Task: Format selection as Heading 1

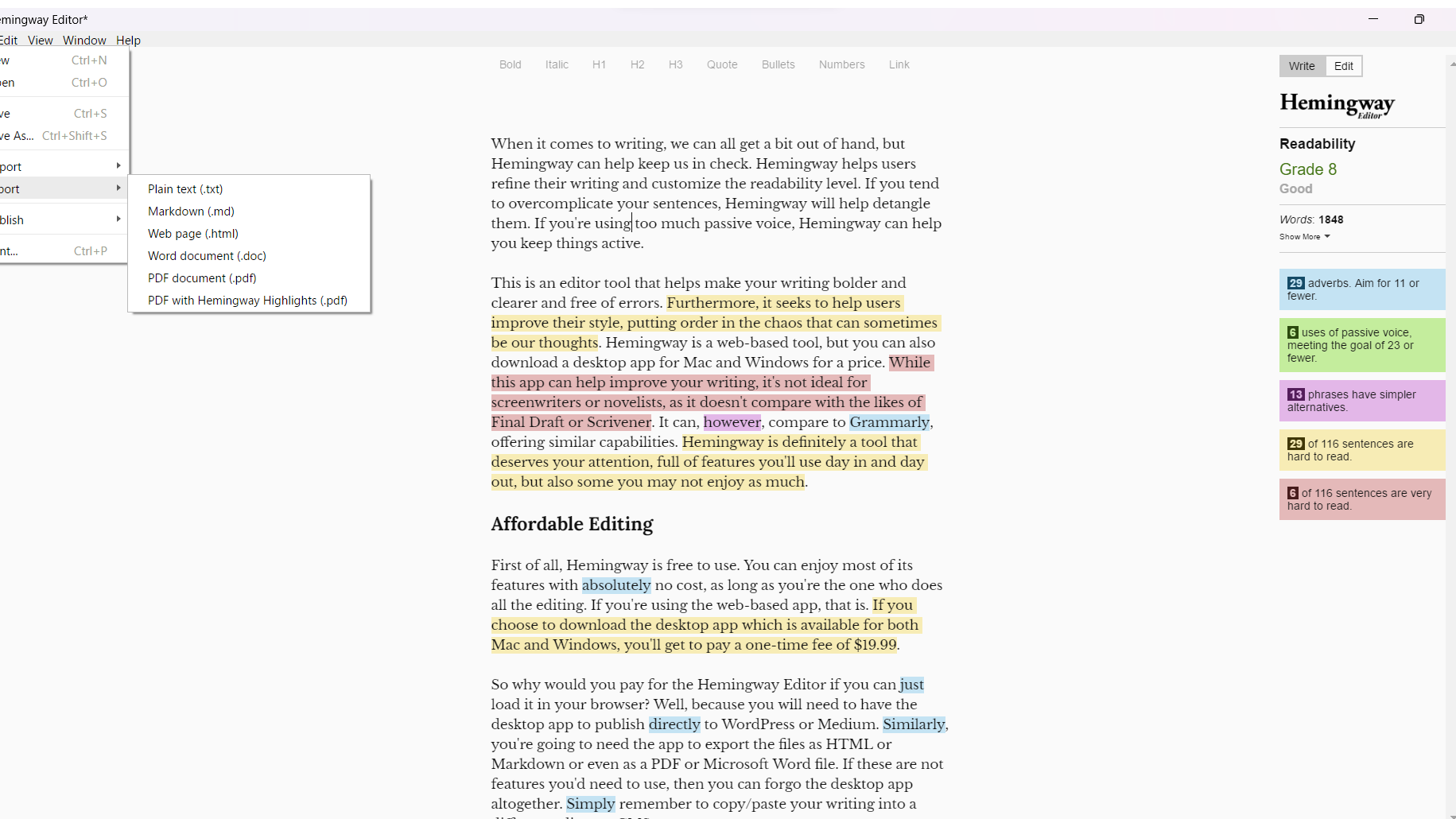Action: pyautogui.click(x=600, y=64)
